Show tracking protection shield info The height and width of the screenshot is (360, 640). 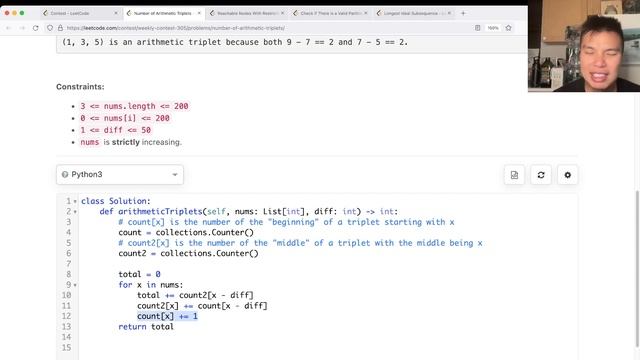50,28
